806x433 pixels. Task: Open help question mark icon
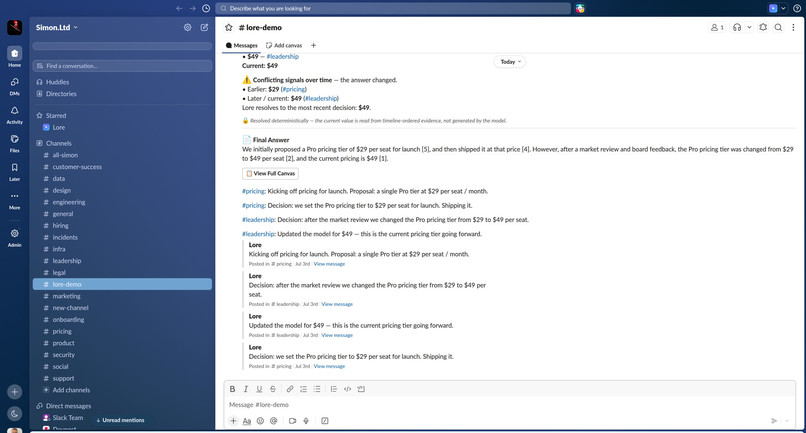coord(797,8)
